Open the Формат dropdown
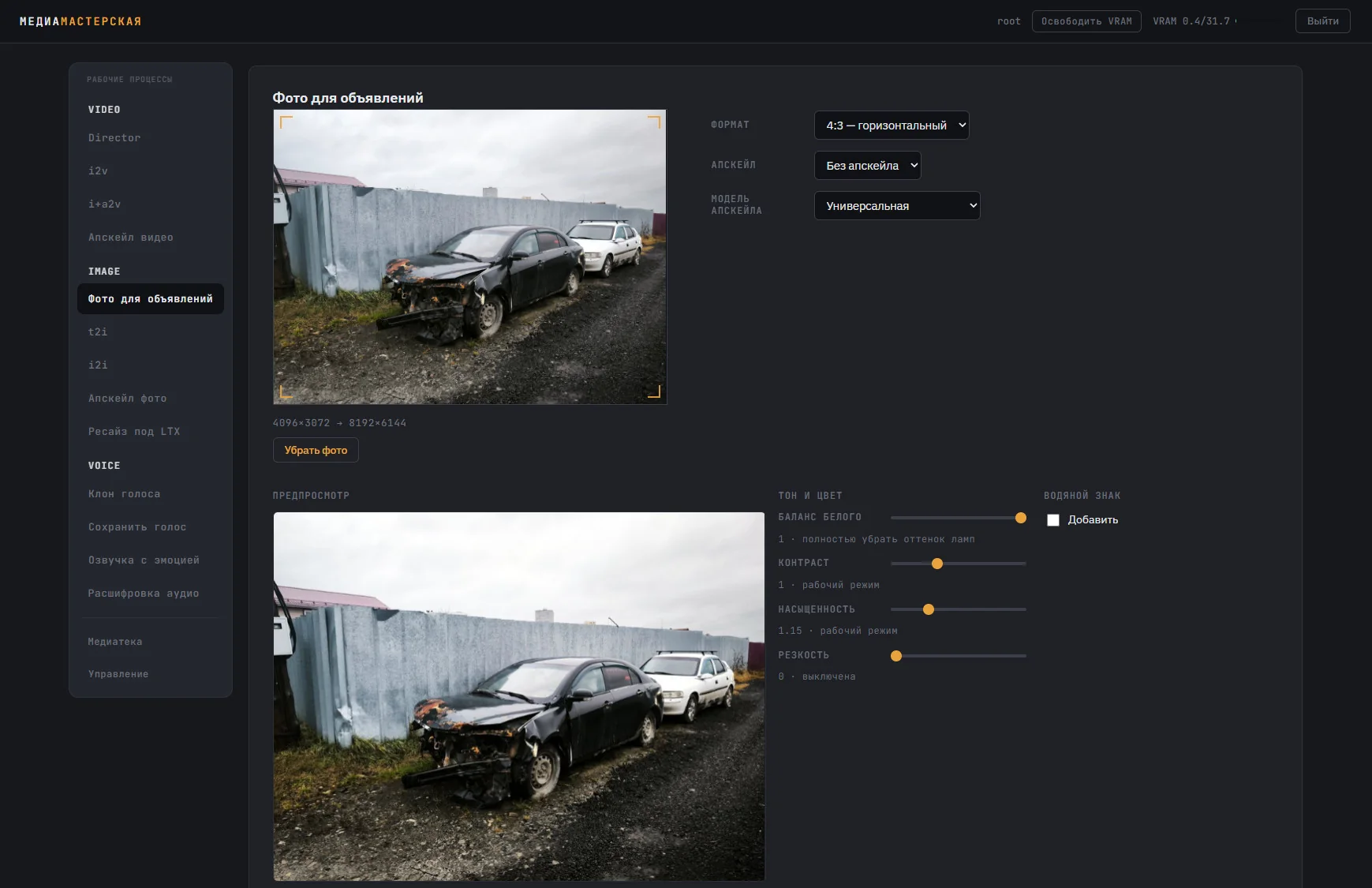The image size is (1372, 888). tap(892, 126)
